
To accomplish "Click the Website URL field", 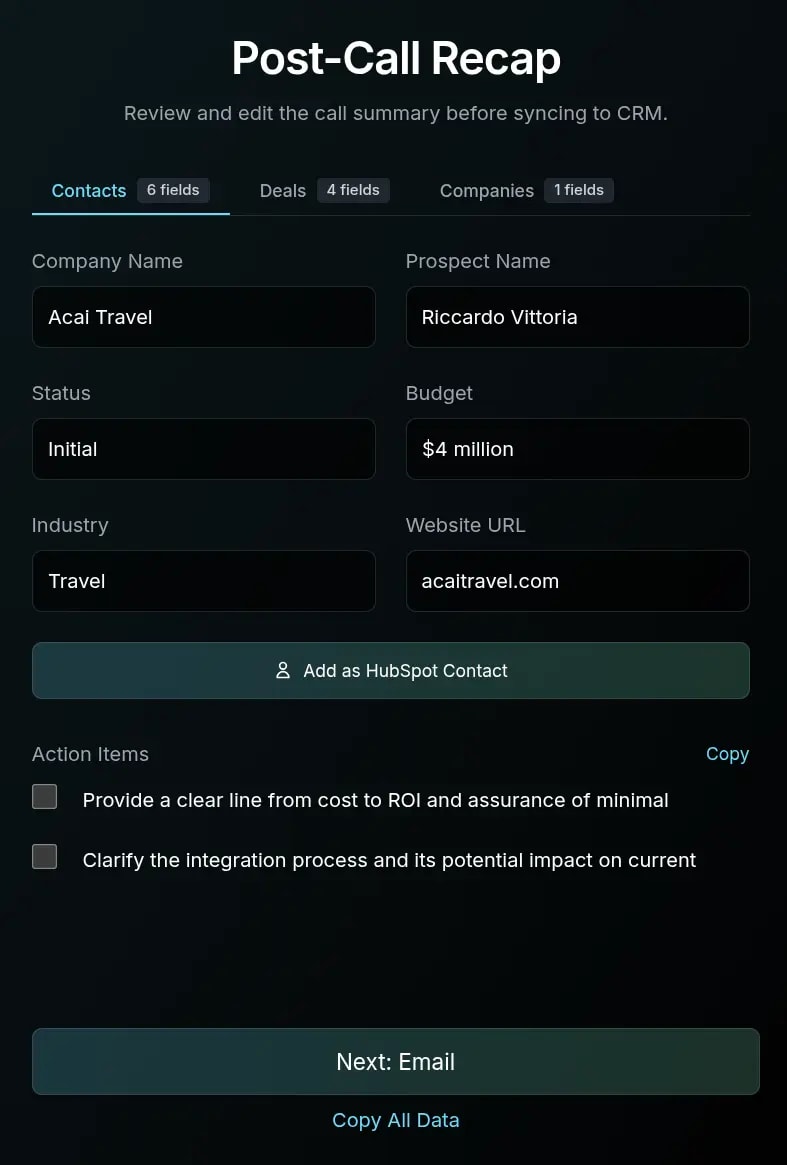I will [577, 582].
